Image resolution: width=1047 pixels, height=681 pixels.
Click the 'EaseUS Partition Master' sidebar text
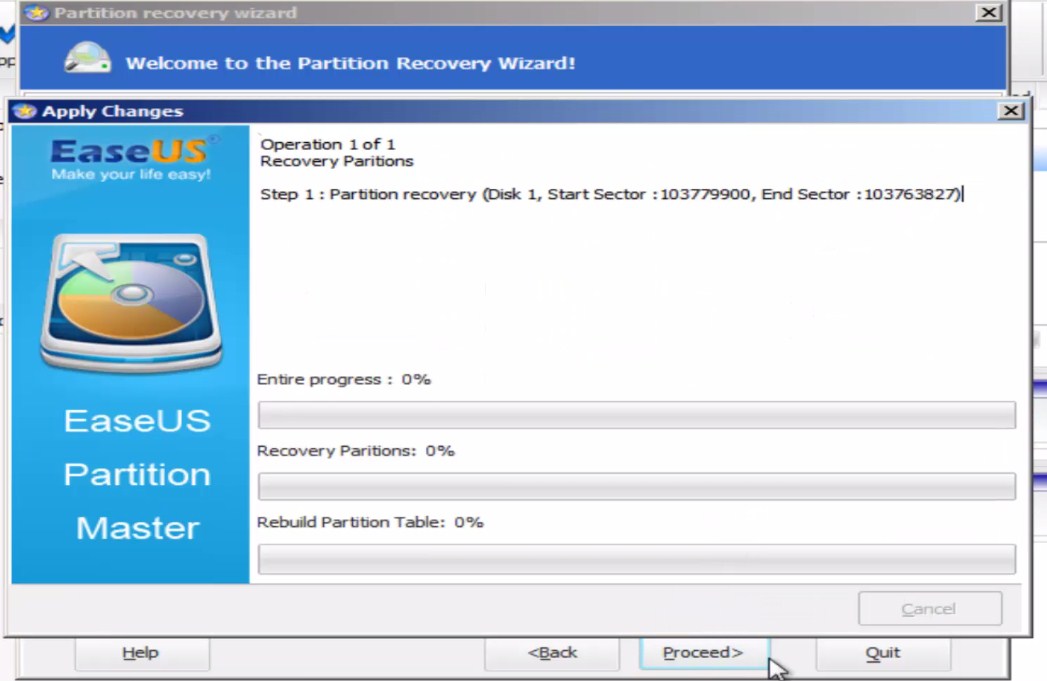pyautogui.click(x=137, y=474)
